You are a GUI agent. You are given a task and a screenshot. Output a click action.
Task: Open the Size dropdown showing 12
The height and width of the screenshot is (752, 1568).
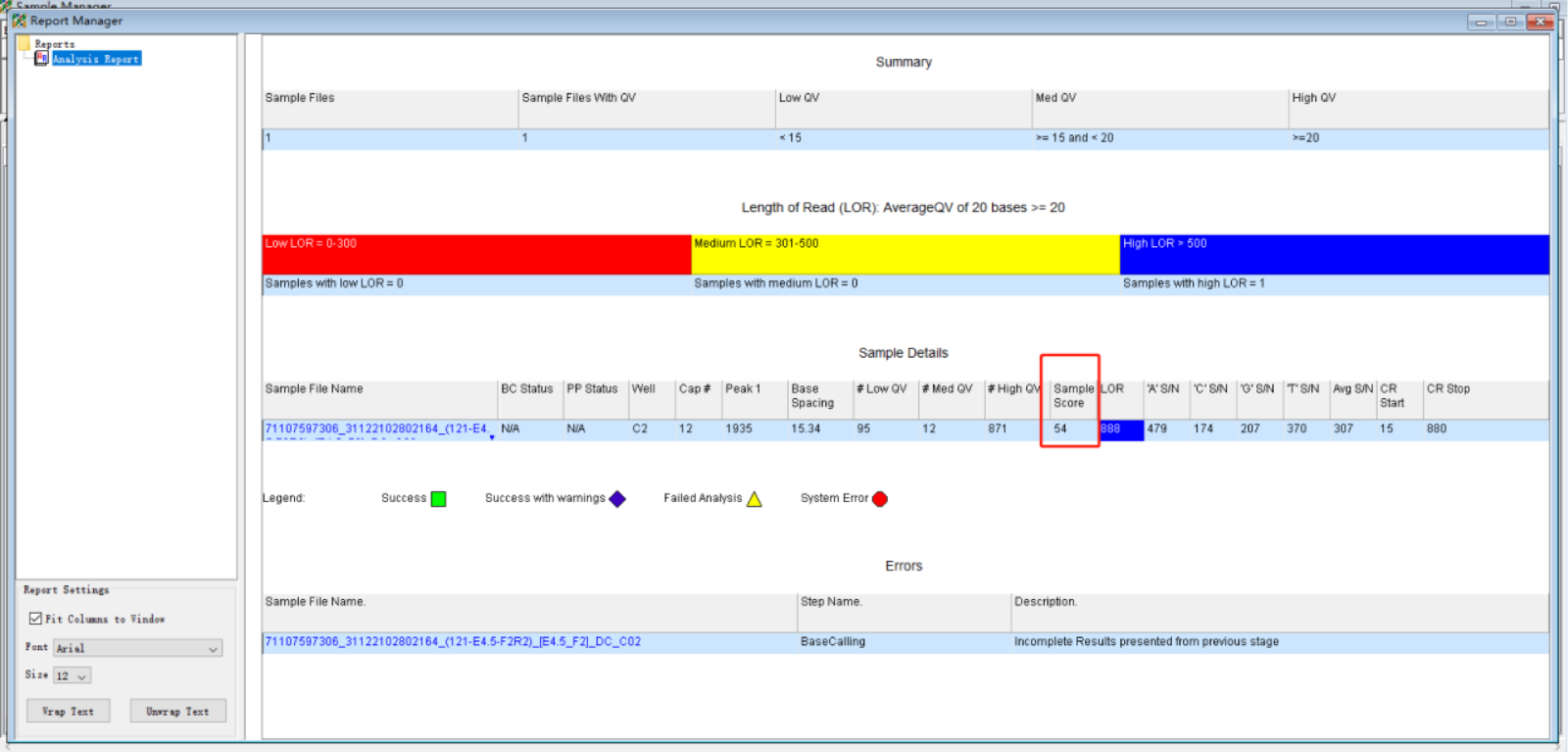[72, 676]
